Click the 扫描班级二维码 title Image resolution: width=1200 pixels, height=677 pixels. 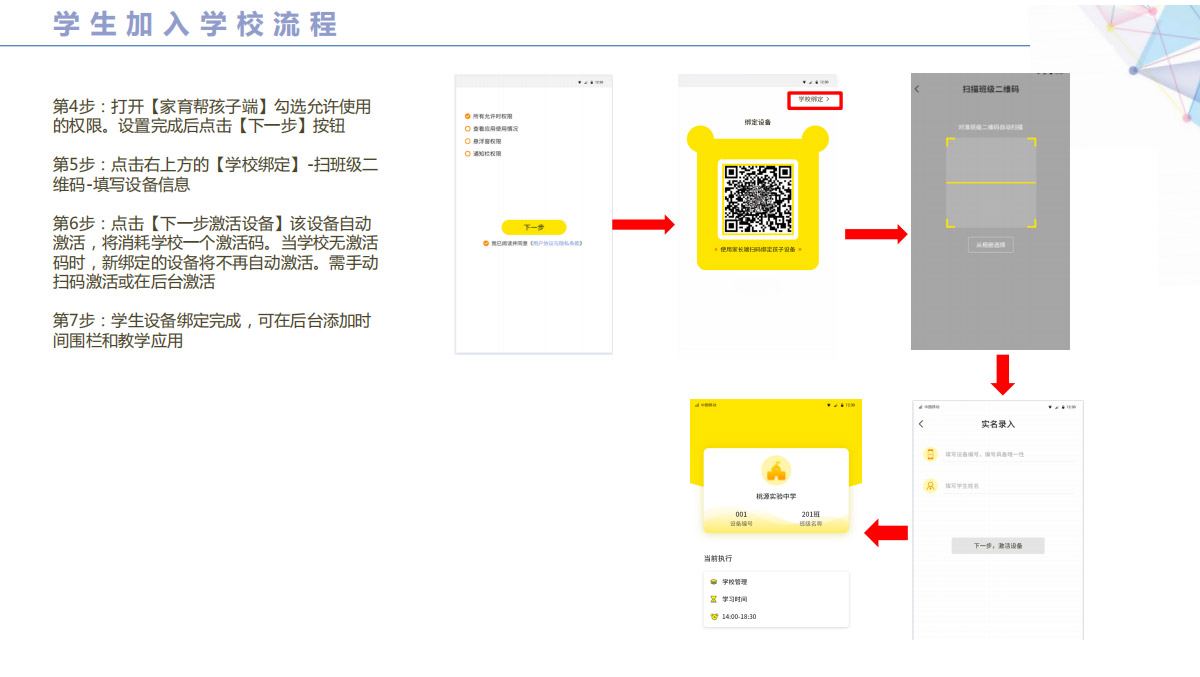click(x=990, y=89)
